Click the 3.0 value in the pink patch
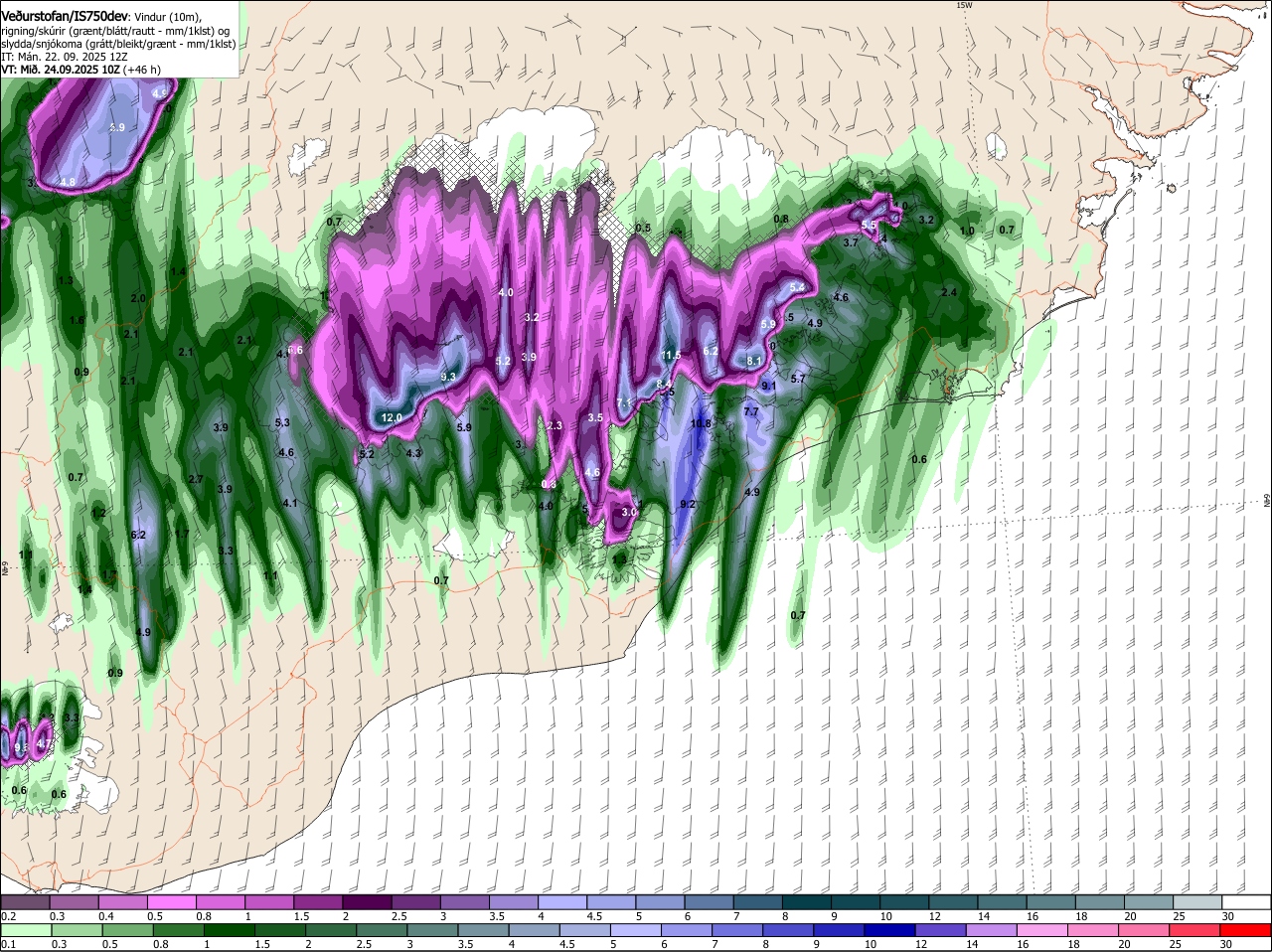 coord(628,512)
